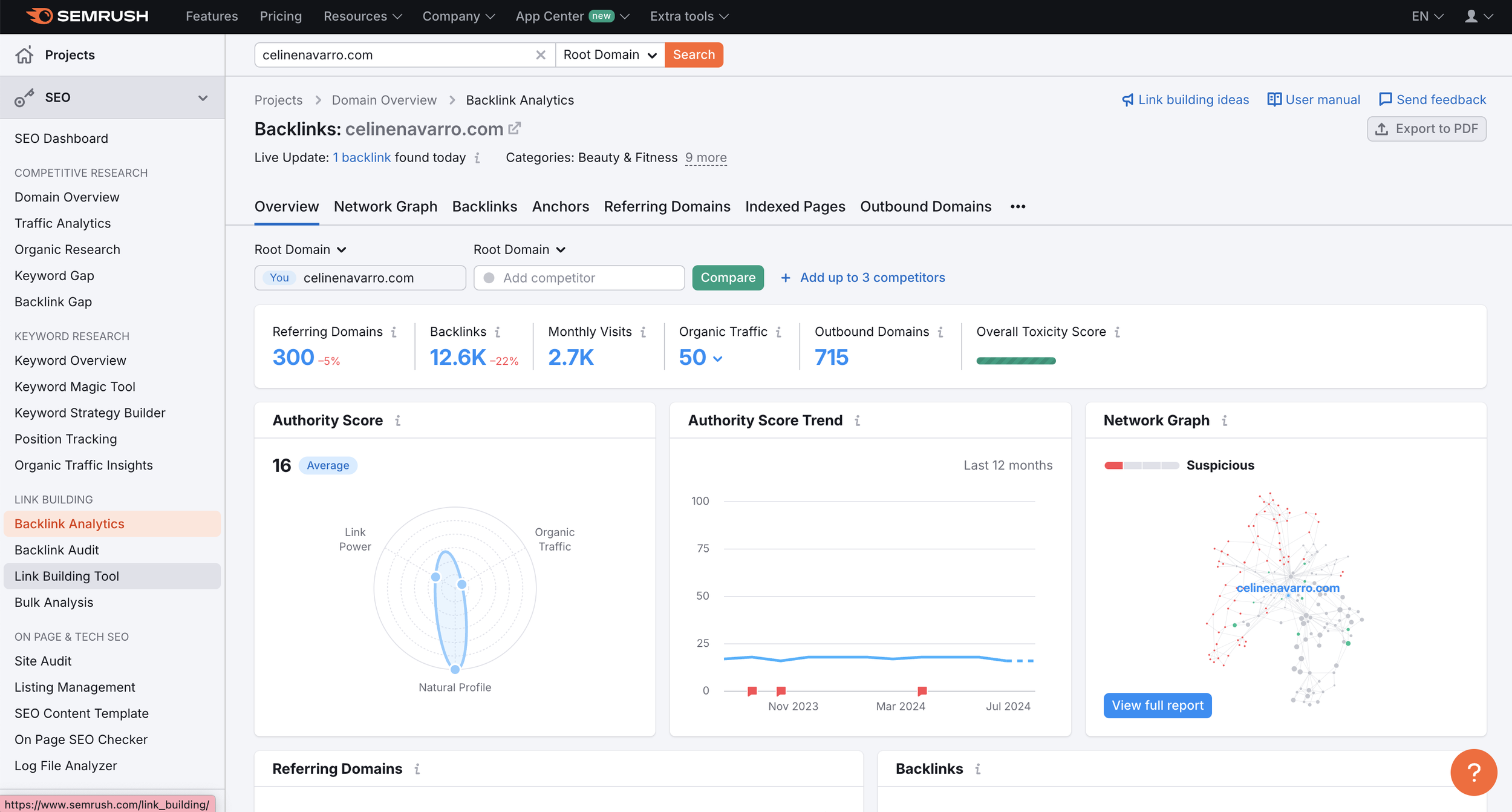Clear the search field with the X icon

(540, 54)
